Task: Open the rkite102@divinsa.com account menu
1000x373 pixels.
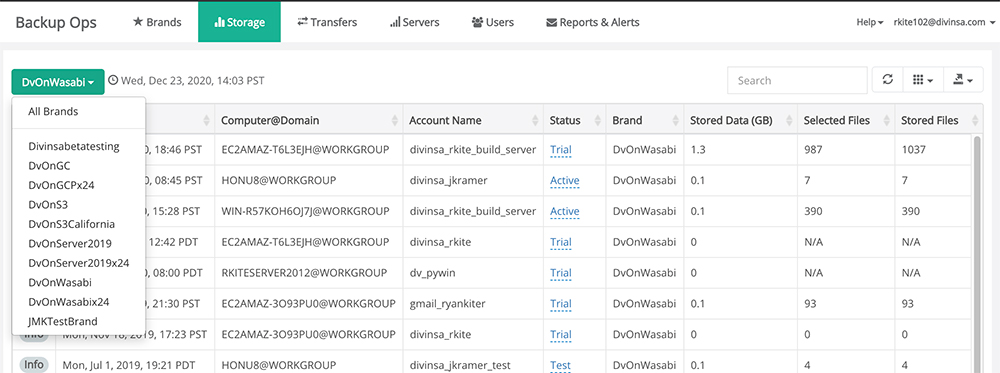Action: [944, 22]
